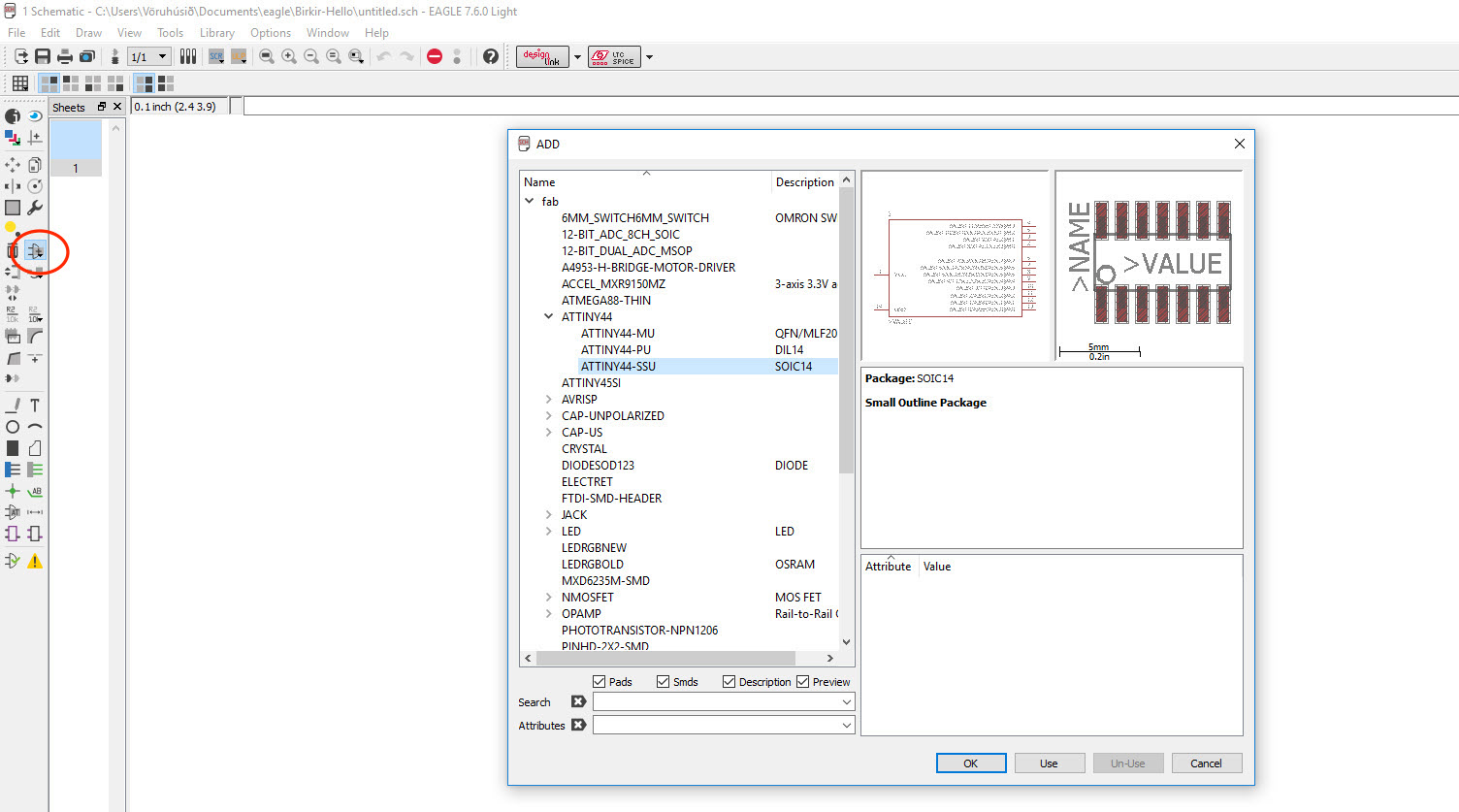Open the Attributes filter dropdown

[846, 726]
